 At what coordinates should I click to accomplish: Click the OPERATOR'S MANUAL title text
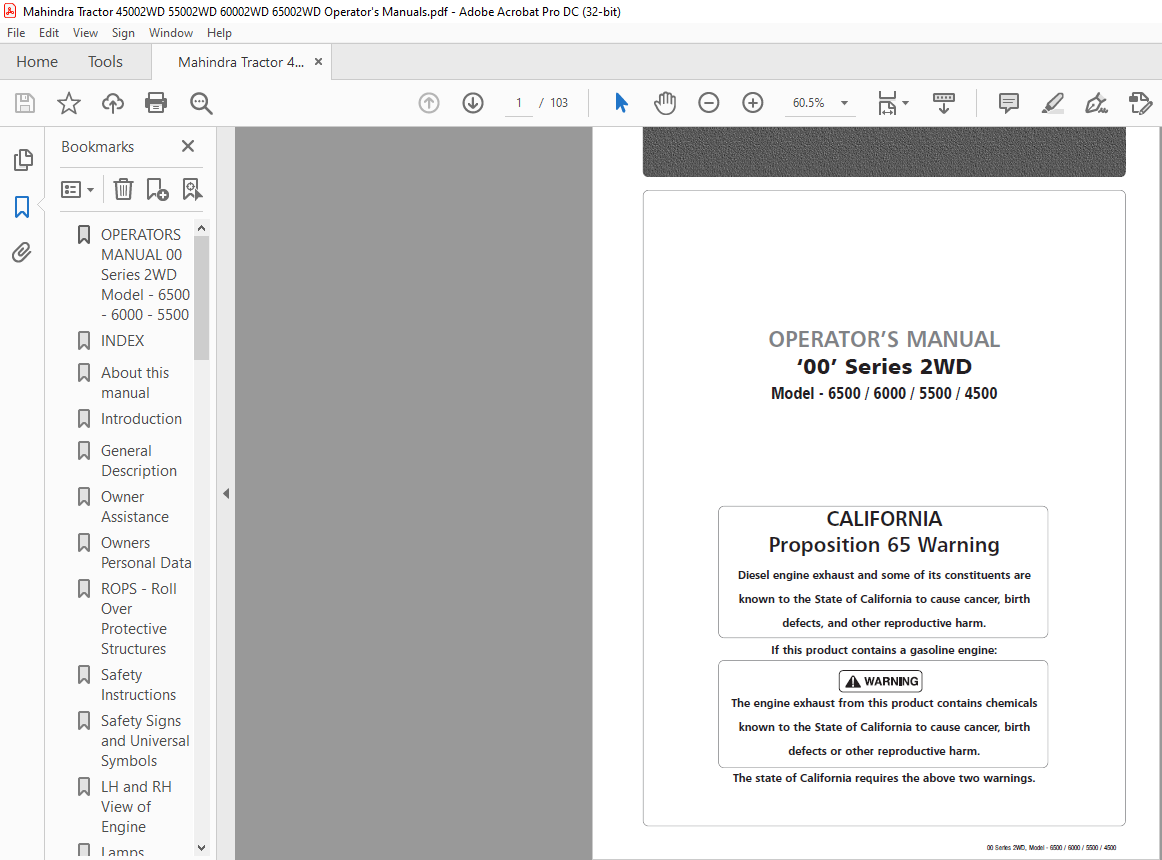coord(883,339)
